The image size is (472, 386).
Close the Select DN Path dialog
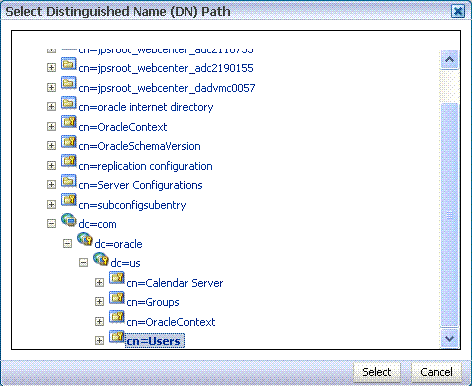[458, 12]
